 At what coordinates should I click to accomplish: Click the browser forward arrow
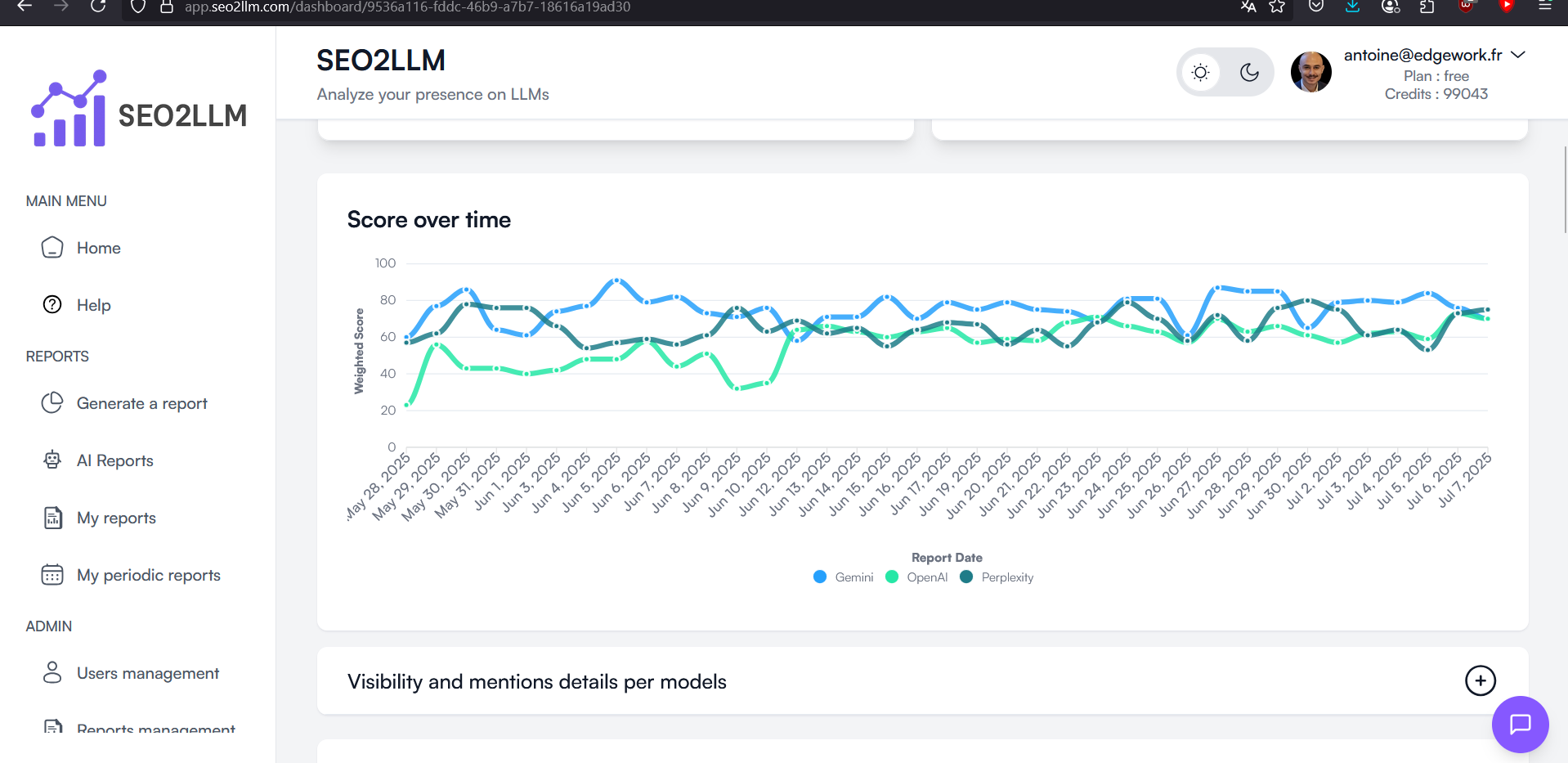pos(61,7)
